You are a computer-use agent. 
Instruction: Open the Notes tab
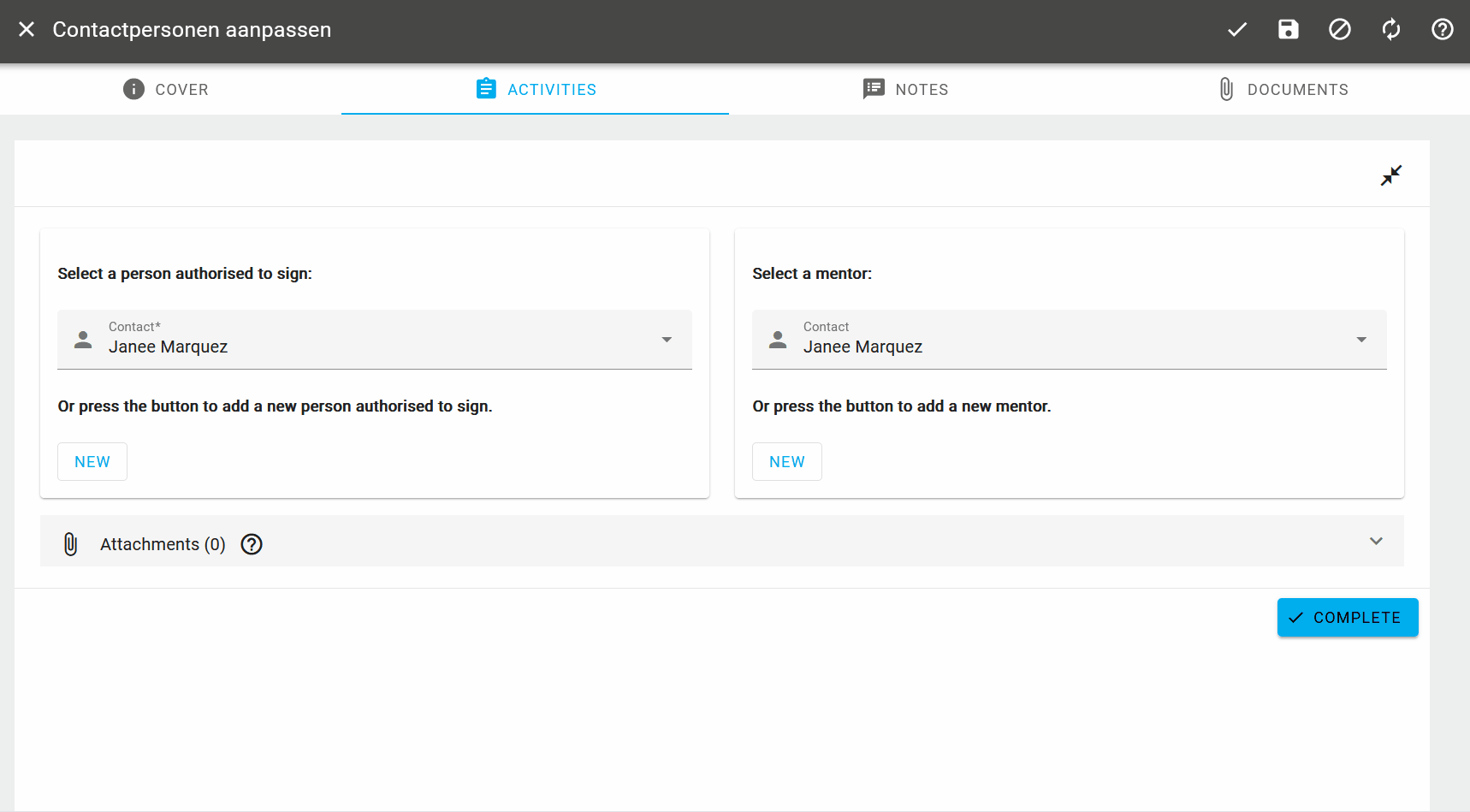[x=905, y=89]
